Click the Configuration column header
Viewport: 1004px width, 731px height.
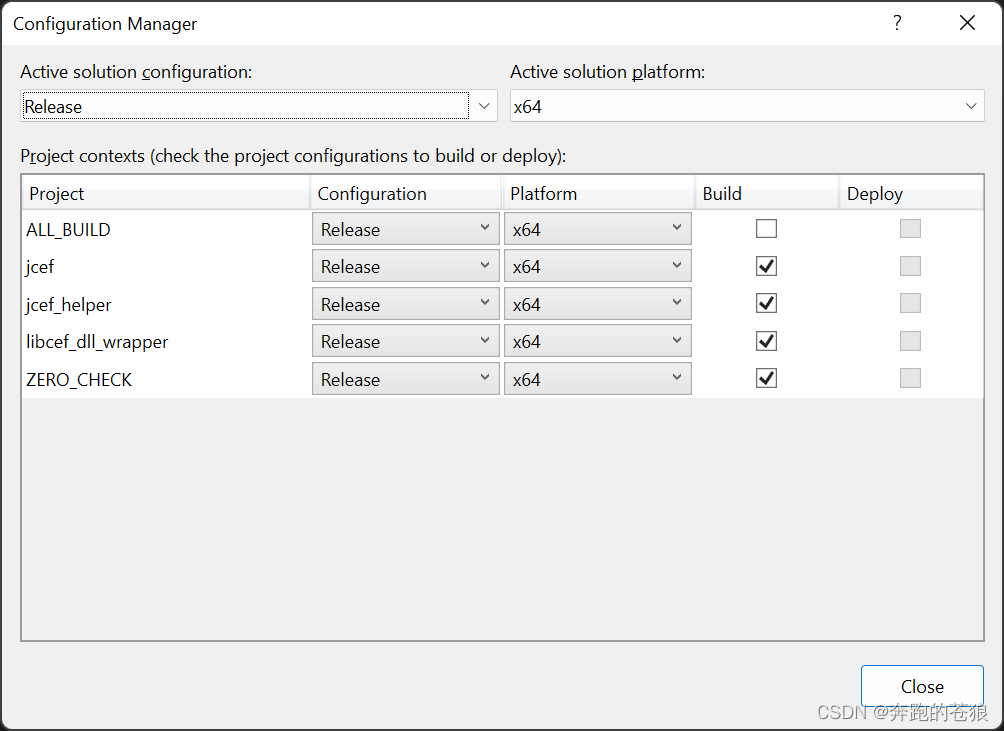click(x=405, y=194)
